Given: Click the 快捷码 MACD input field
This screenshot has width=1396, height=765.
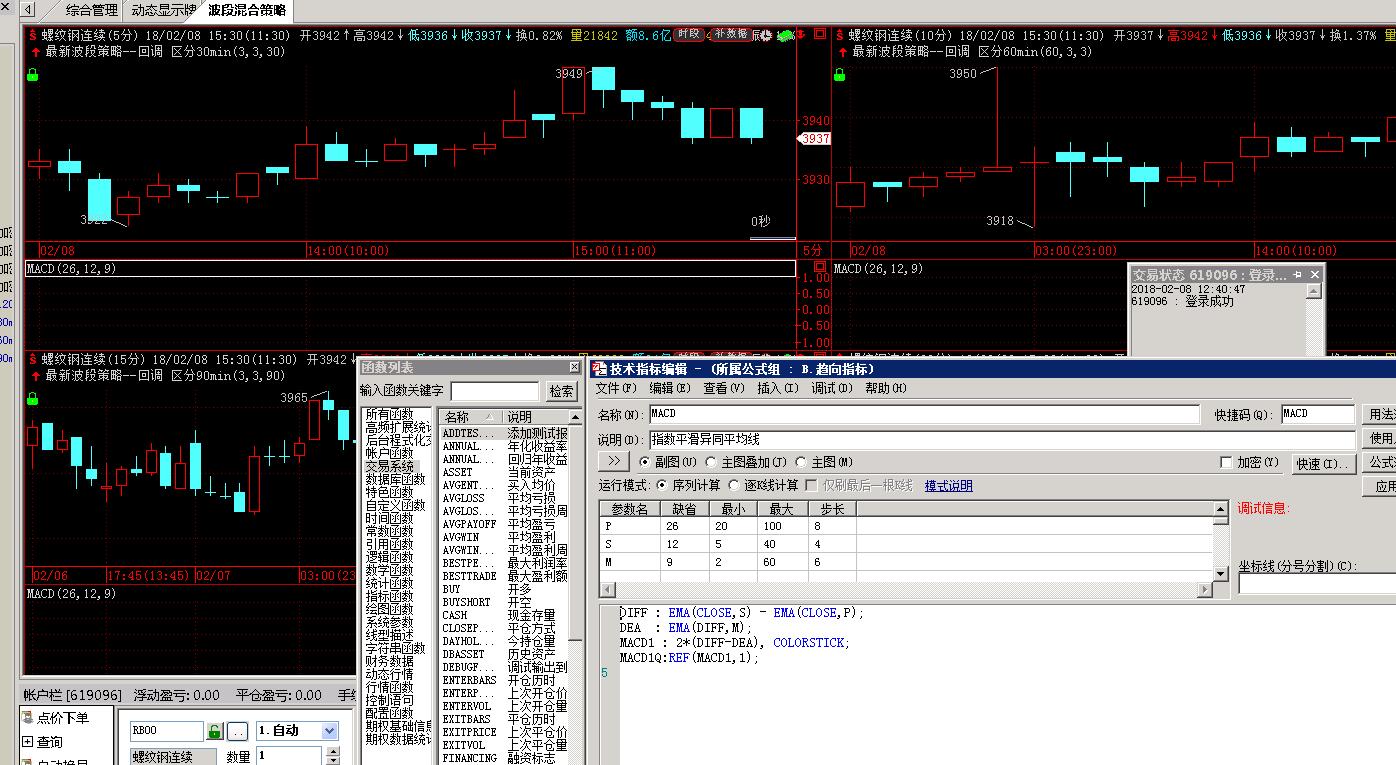Looking at the screenshot, I should click(x=1317, y=414).
